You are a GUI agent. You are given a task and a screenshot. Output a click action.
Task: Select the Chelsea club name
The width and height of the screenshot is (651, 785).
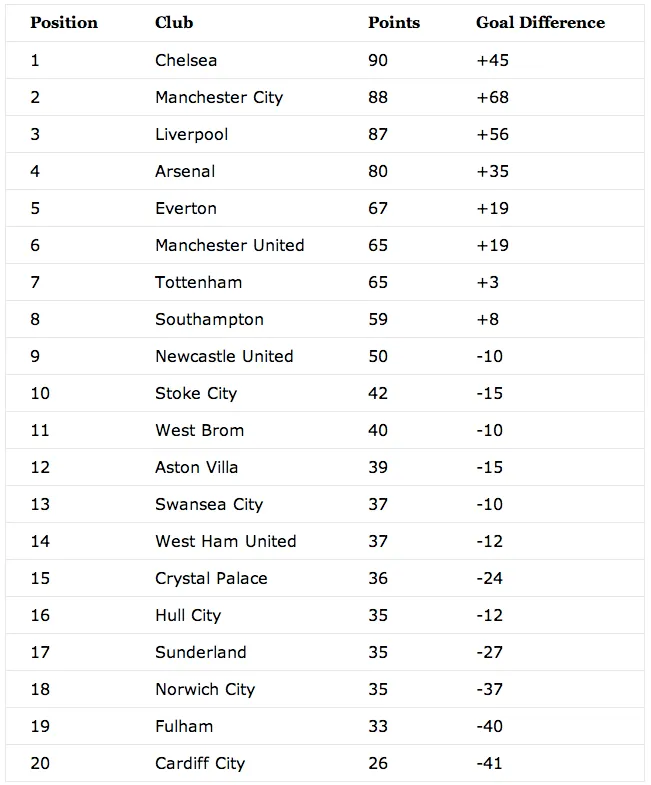point(186,60)
